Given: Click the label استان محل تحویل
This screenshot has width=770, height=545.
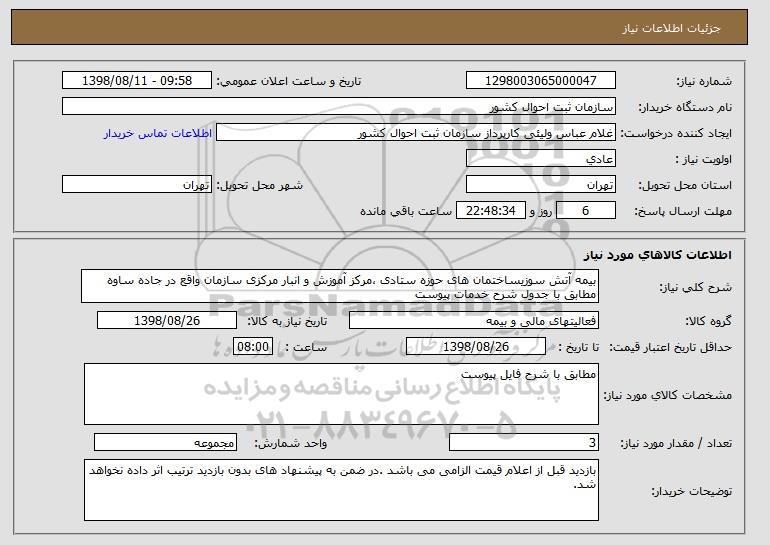Looking at the screenshot, I should click(x=685, y=186).
